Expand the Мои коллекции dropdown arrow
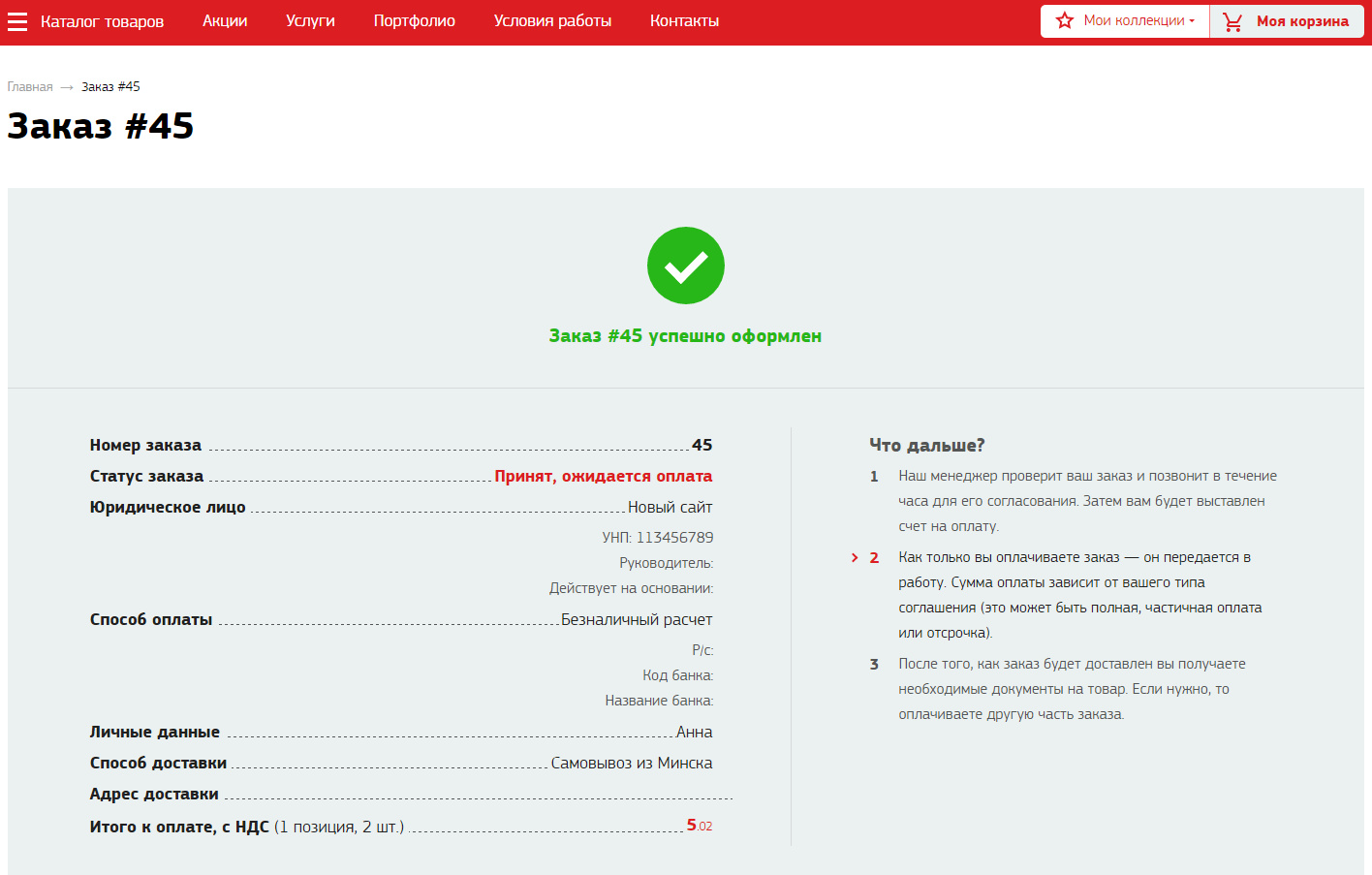This screenshot has height=875, width=1372. tap(1192, 21)
